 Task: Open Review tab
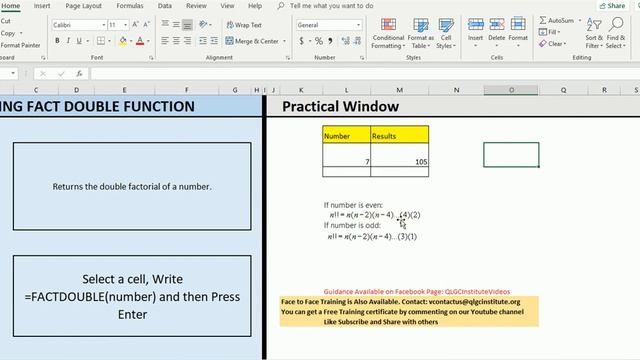(x=196, y=6)
